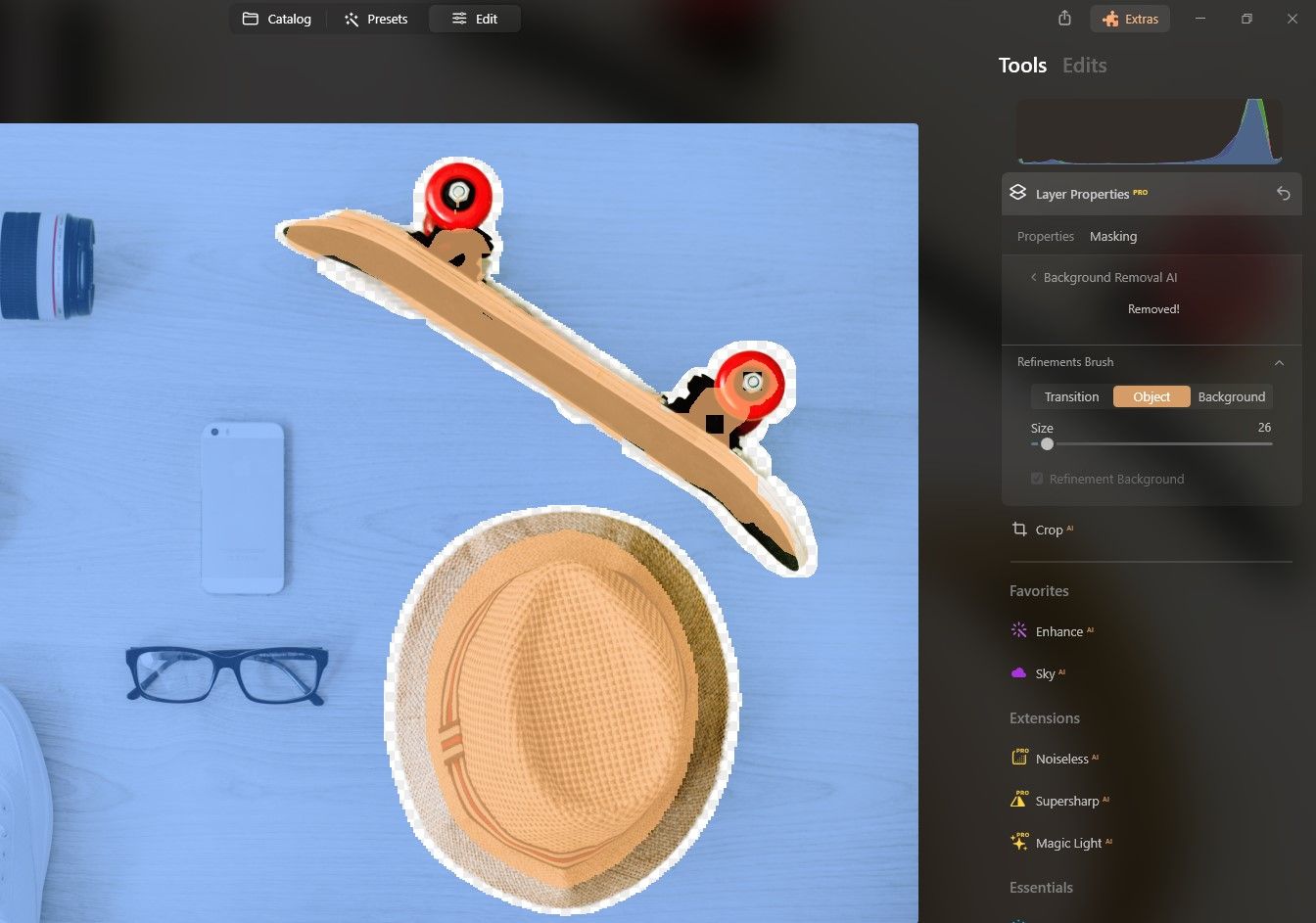1316x923 pixels.
Task: Click the Layer Properties title
Action: point(1082,194)
